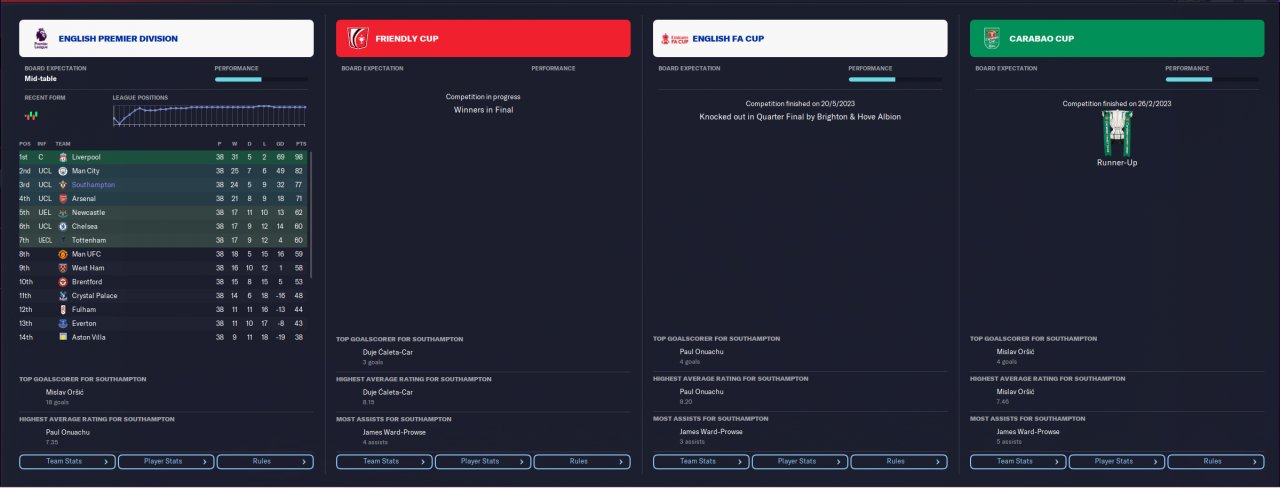Image resolution: width=1280 pixels, height=488 pixels.
Task: Open the English FA Cup header
Action: point(800,38)
